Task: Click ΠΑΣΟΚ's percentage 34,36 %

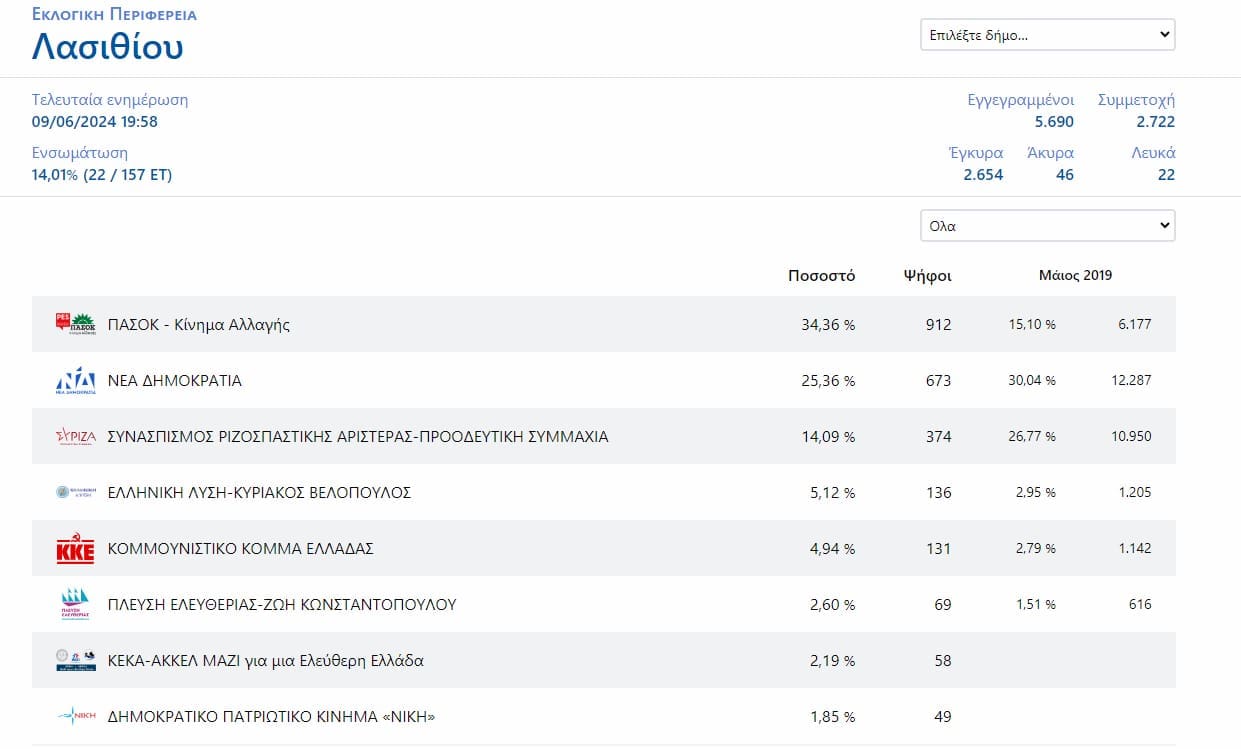Action: [x=828, y=325]
